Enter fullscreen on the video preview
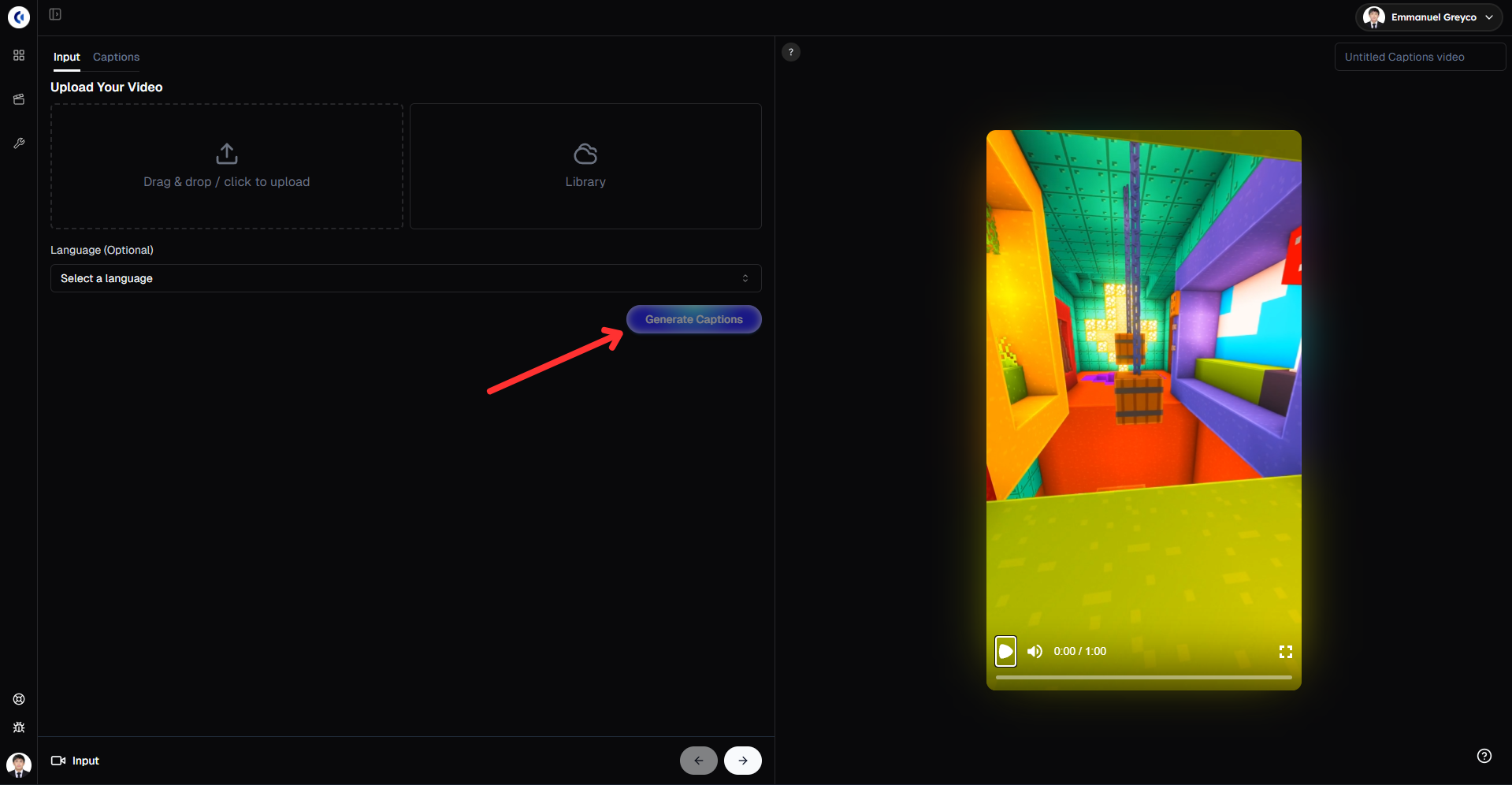Image resolution: width=1512 pixels, height=785 pixels. [x=1286, y=652]
